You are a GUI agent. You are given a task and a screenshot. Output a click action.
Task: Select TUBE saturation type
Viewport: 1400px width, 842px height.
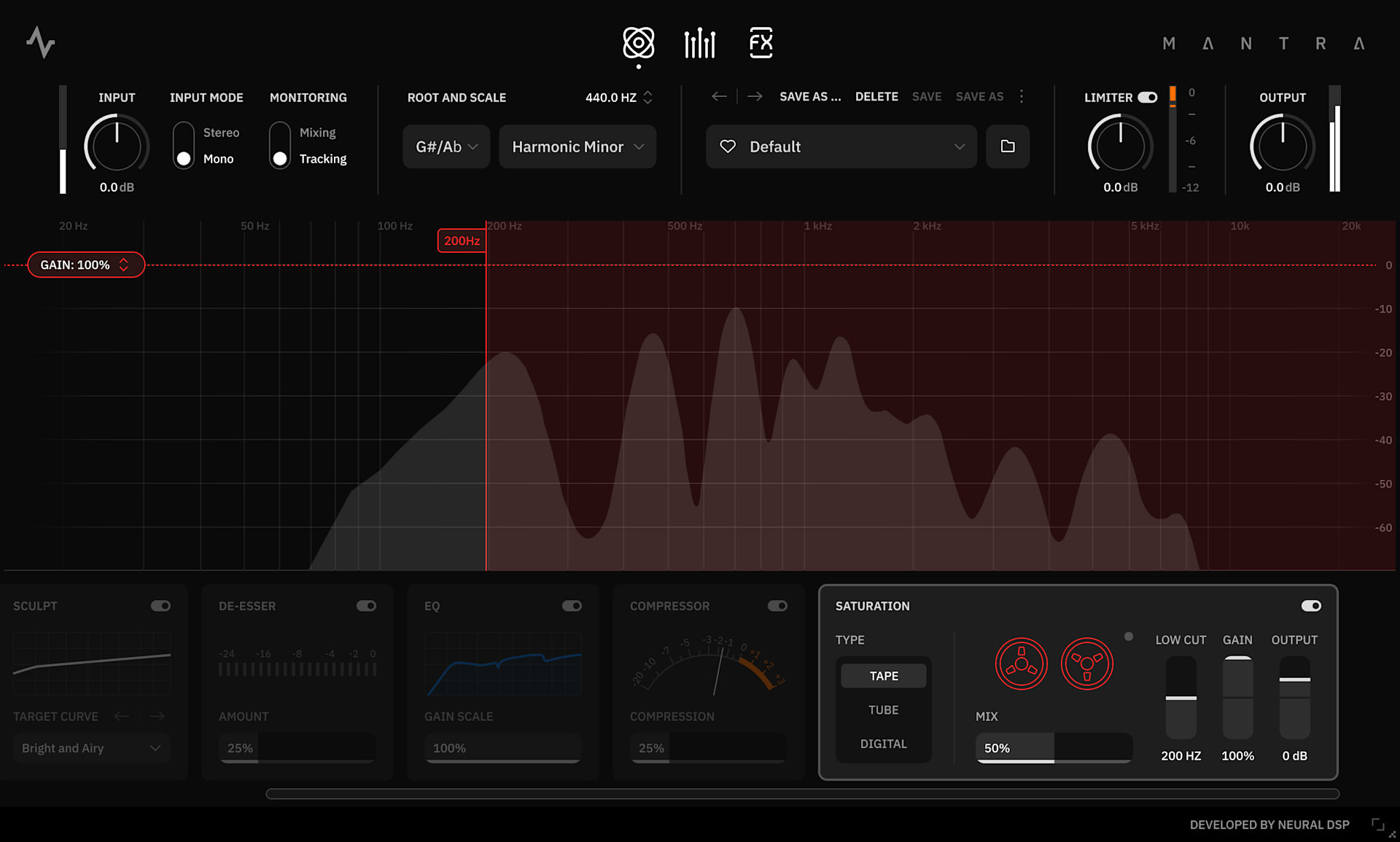pyautogui.click(x=883, y=710)
